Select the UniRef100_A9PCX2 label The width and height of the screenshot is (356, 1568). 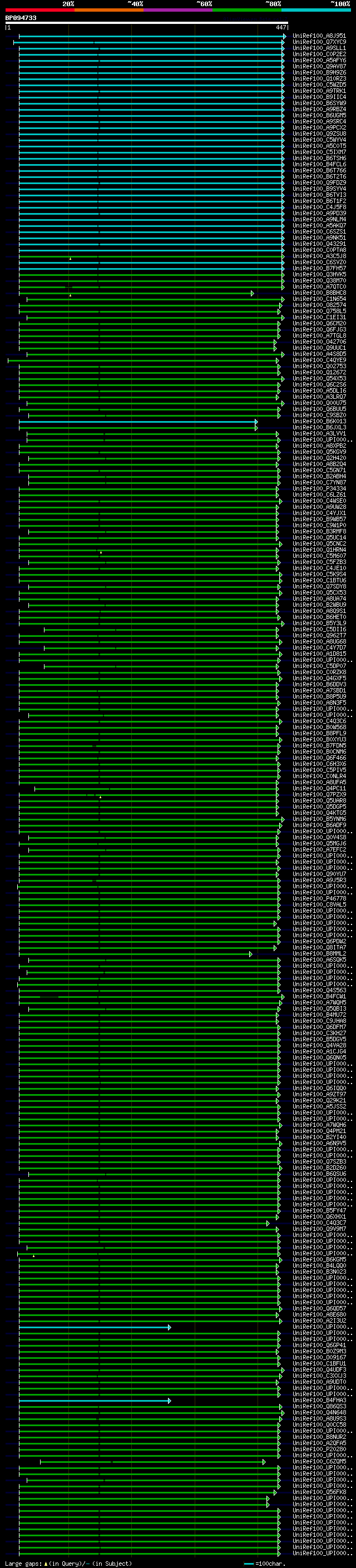(319, 128)
